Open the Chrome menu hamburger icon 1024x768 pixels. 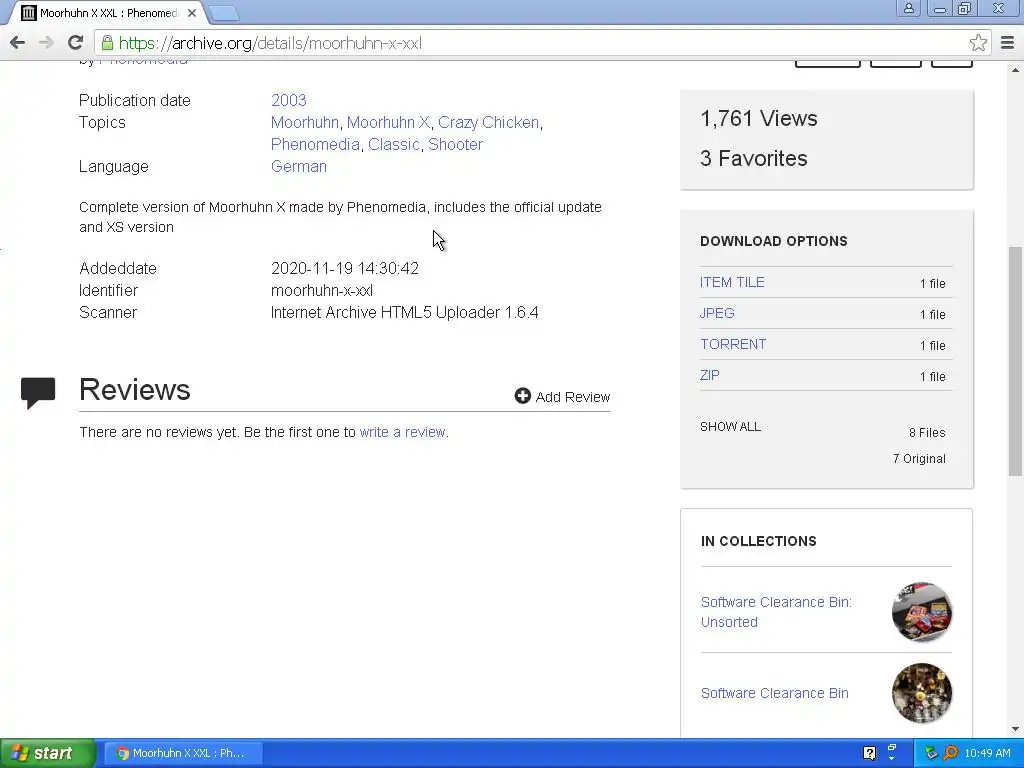coord(1008,43)
